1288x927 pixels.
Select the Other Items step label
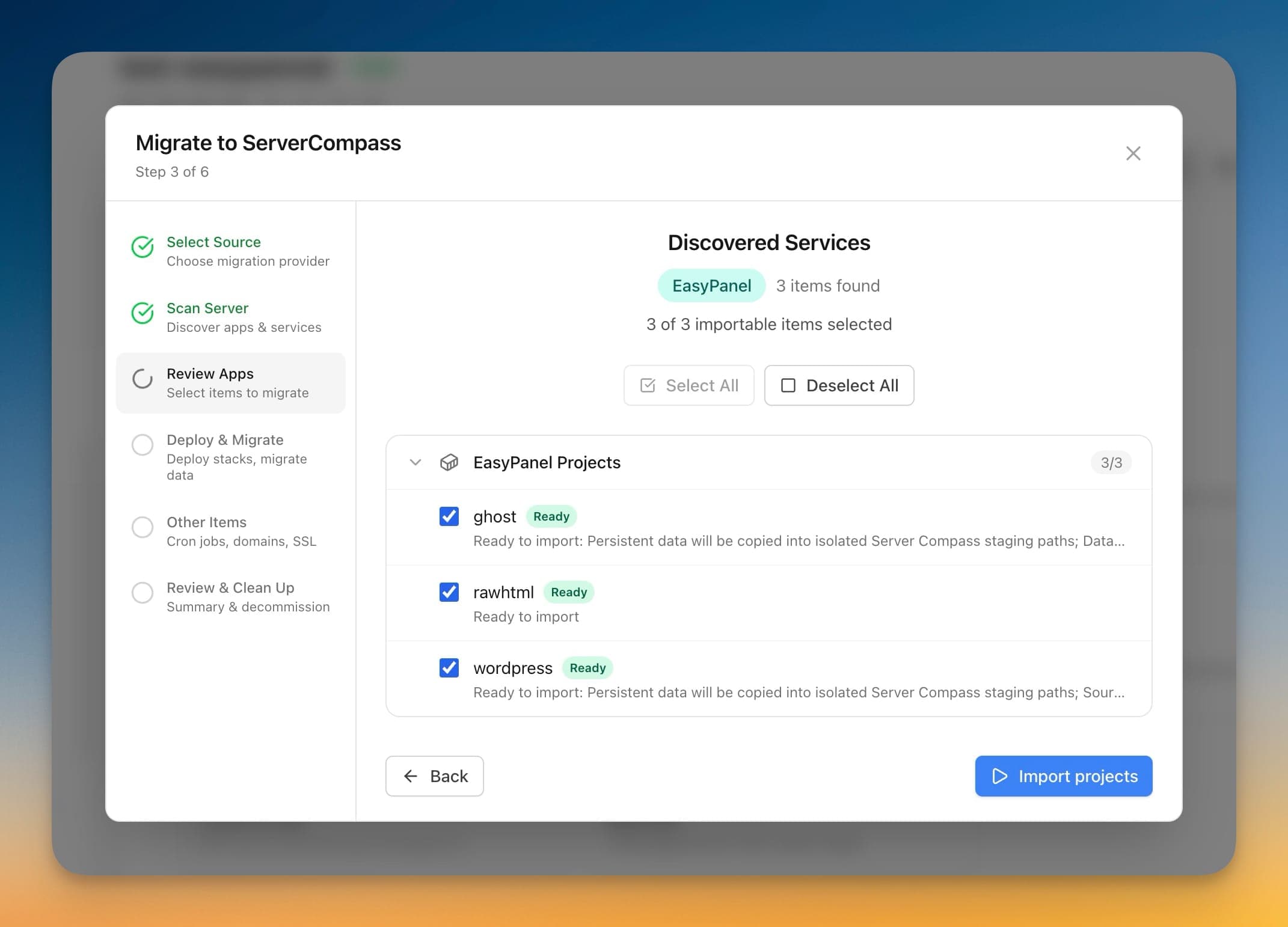point(206,522)
